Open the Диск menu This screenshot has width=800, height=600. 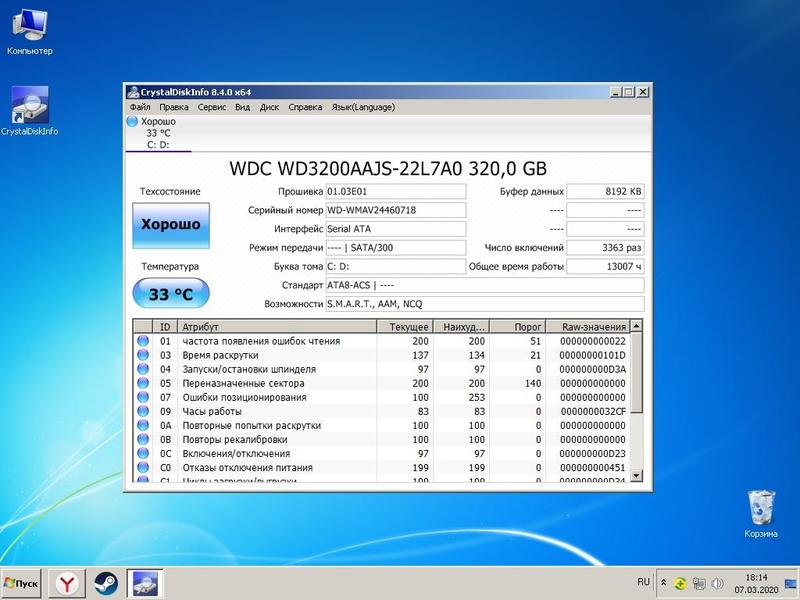pos(269,107)
